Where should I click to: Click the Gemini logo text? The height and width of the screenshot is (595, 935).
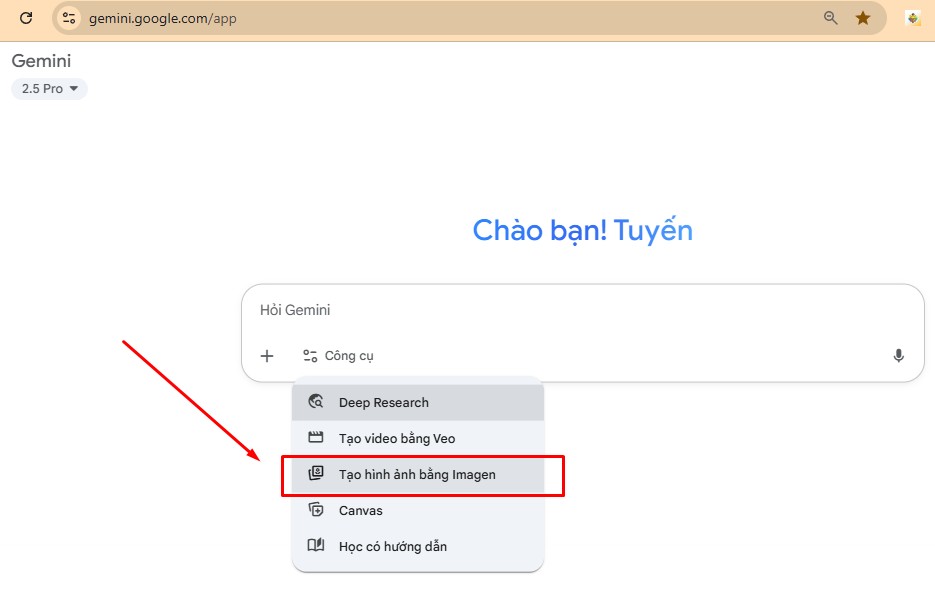(x=41, y=61)
